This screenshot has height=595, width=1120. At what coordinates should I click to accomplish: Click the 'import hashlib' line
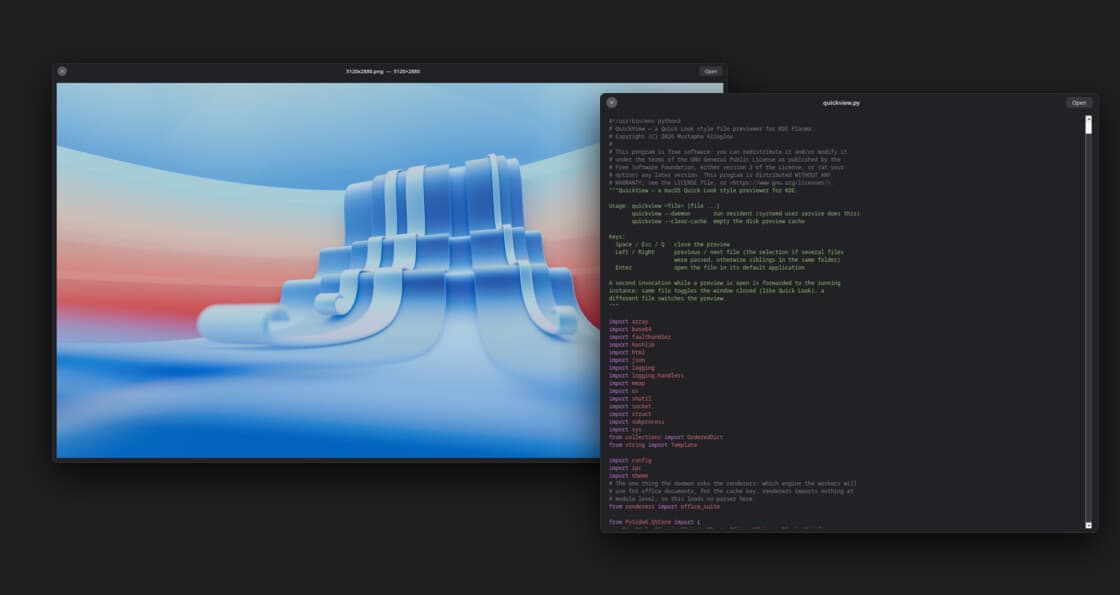pyautogui.click(x=631, y=345)
